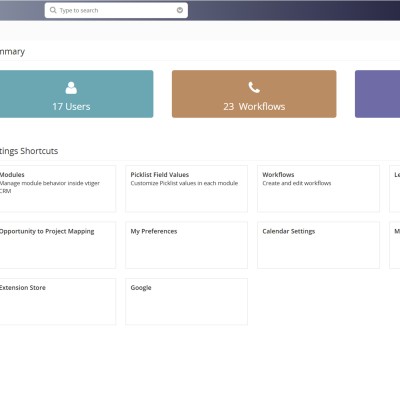Screen dimensions: 400x400
Task: Open the My Preferences shortcut
Action: coord(186,245)
